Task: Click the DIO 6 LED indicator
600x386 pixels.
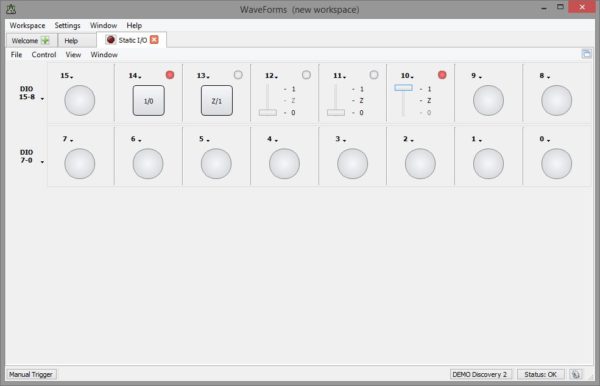Action: coord(148,164)
